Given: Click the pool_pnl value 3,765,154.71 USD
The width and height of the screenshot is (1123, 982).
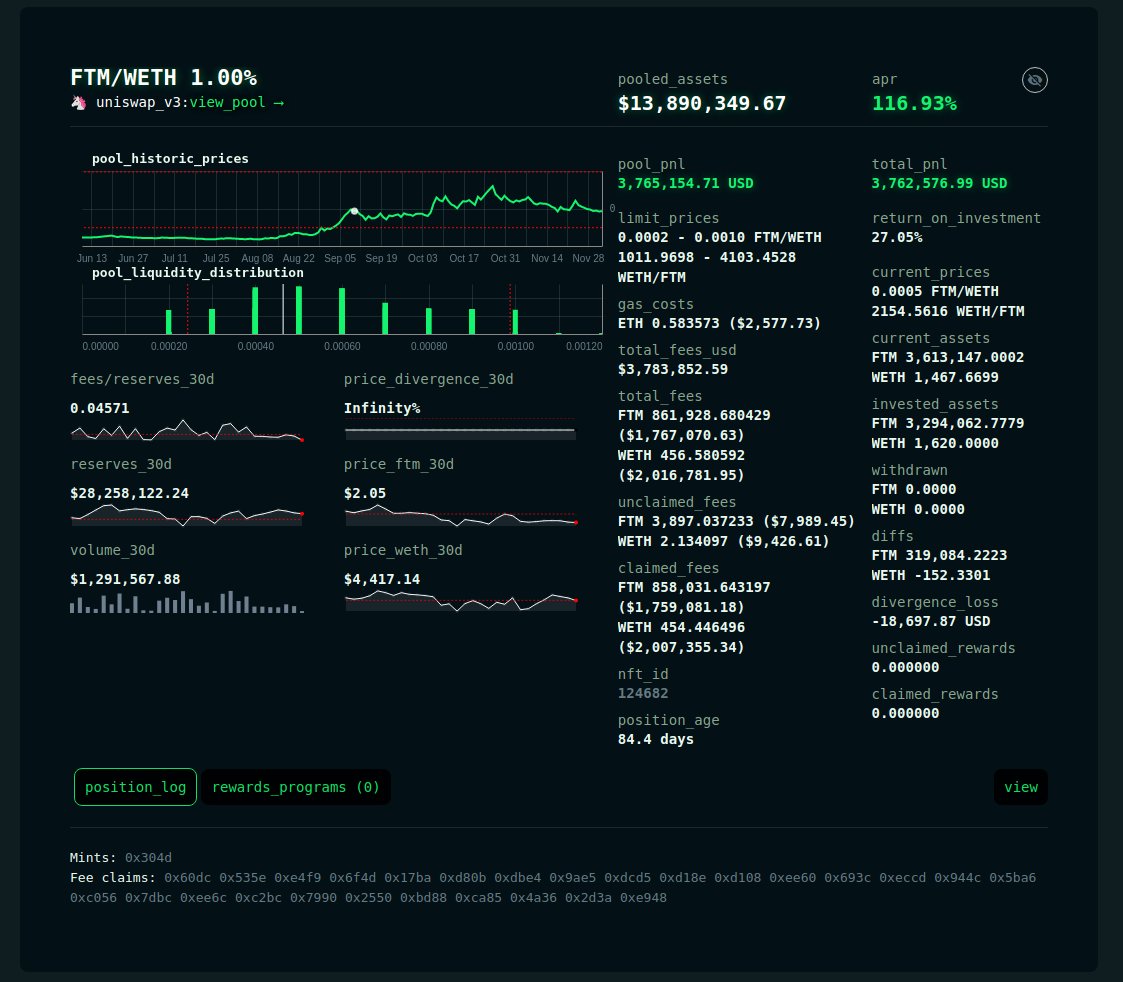Looking at the screenshot, I should click(685, 183).
